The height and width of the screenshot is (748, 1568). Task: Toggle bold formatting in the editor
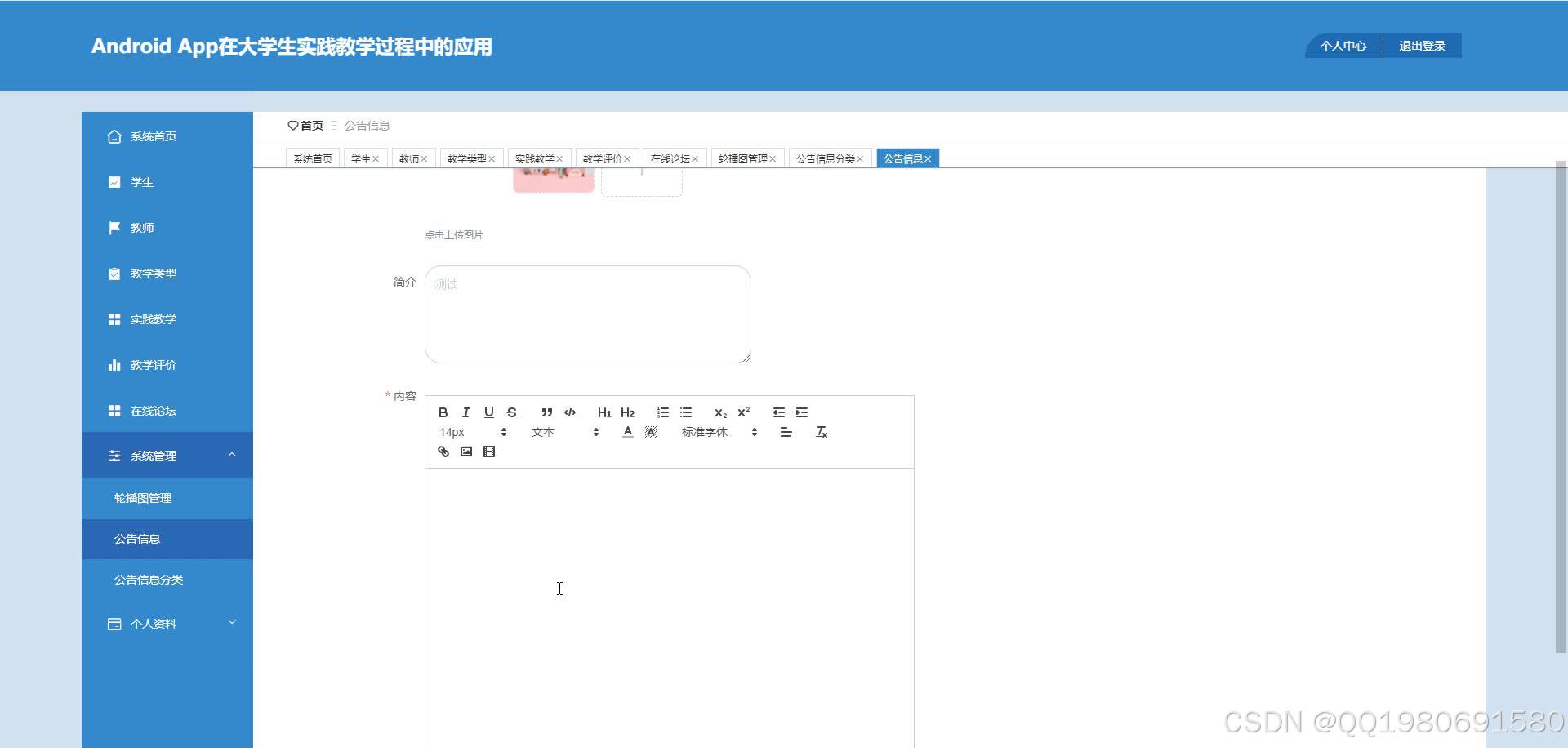(x=443, y=412)
